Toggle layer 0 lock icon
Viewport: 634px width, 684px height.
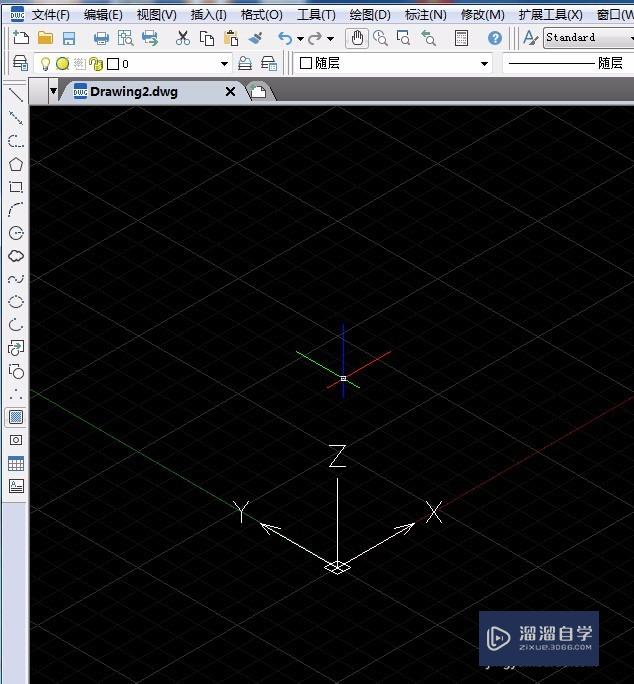pos(96,65)
